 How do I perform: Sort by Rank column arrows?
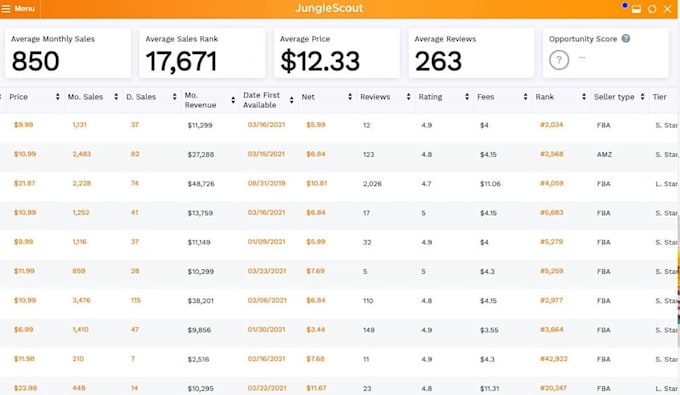tap(584, 97)
